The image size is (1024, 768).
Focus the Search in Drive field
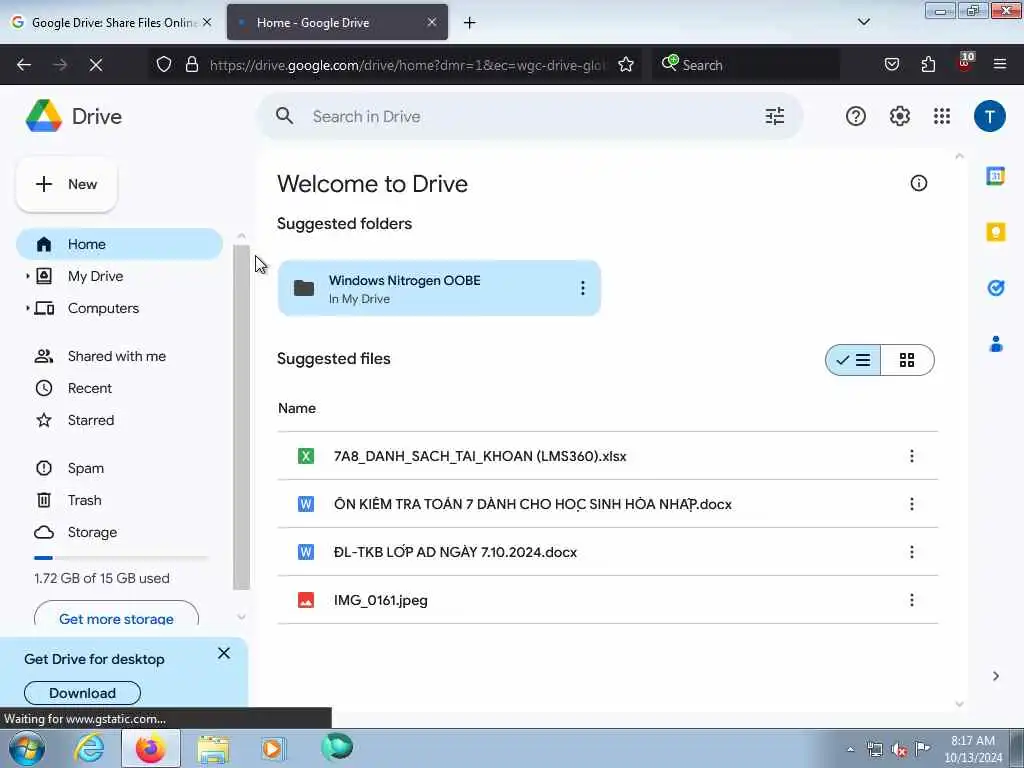pyautogui.click(x=529, y=116)
